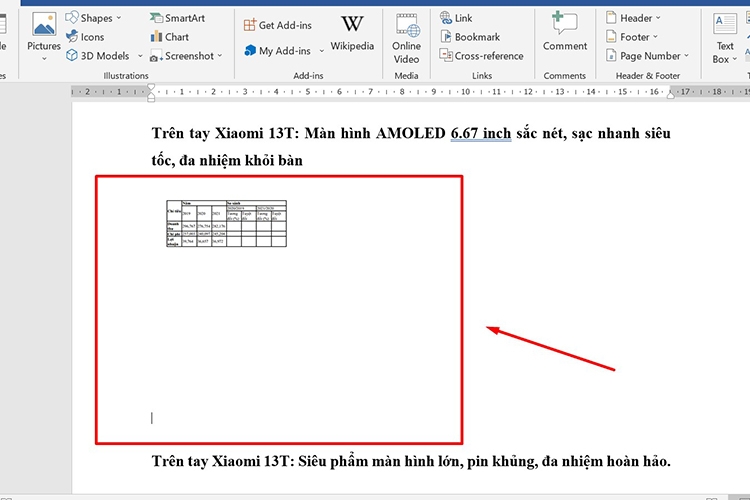Place cursor in heading 'Trên tay Xiaomi 13T: Màn hình AMOLED'
Screen dimensions: 750x500
coord(298,133)
